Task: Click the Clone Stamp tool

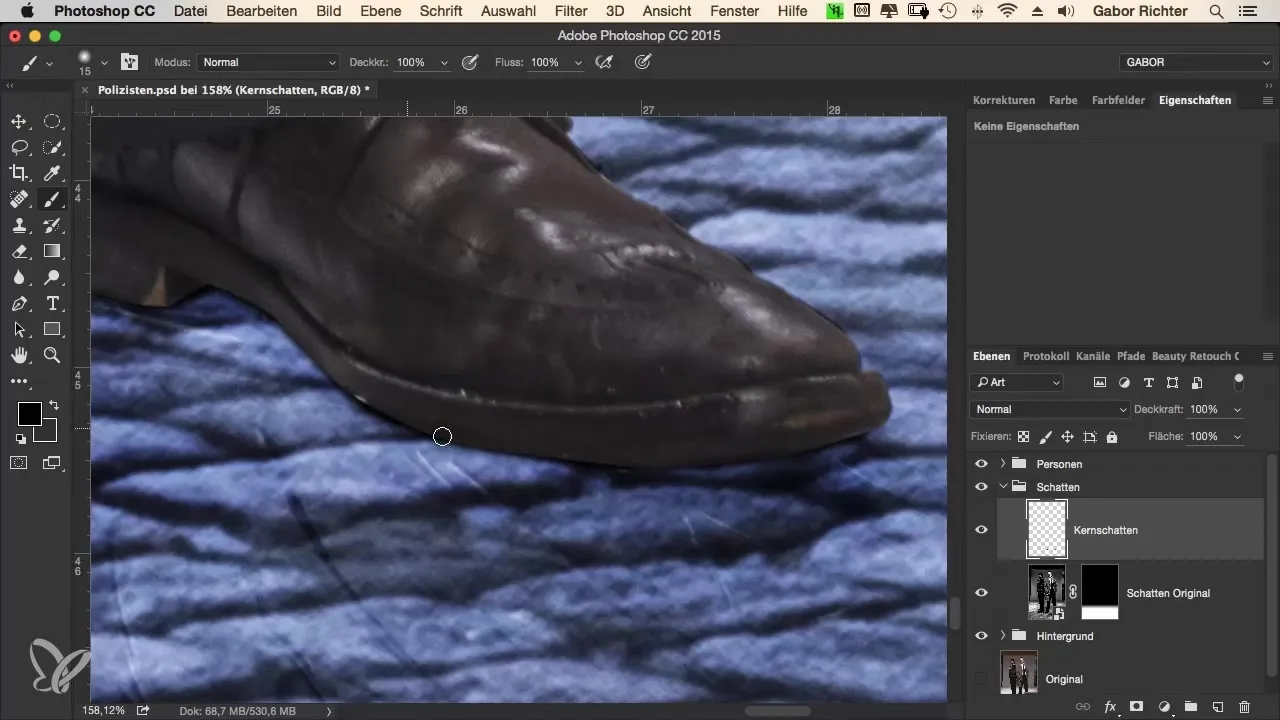Action: click(x=19, y=226)
